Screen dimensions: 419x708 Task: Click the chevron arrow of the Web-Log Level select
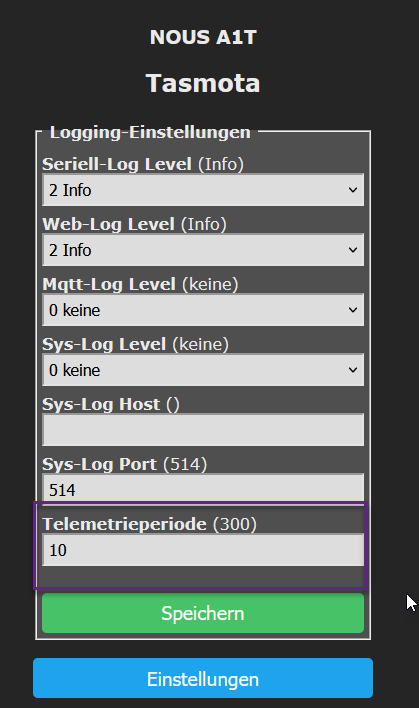353,250
